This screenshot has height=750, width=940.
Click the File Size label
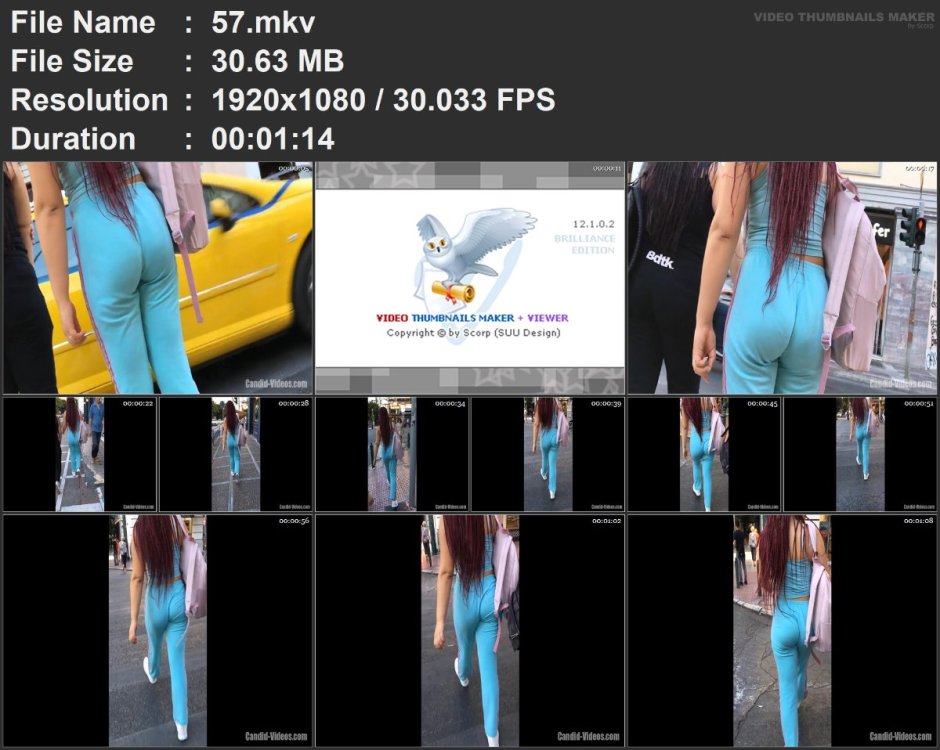point(72,61)
